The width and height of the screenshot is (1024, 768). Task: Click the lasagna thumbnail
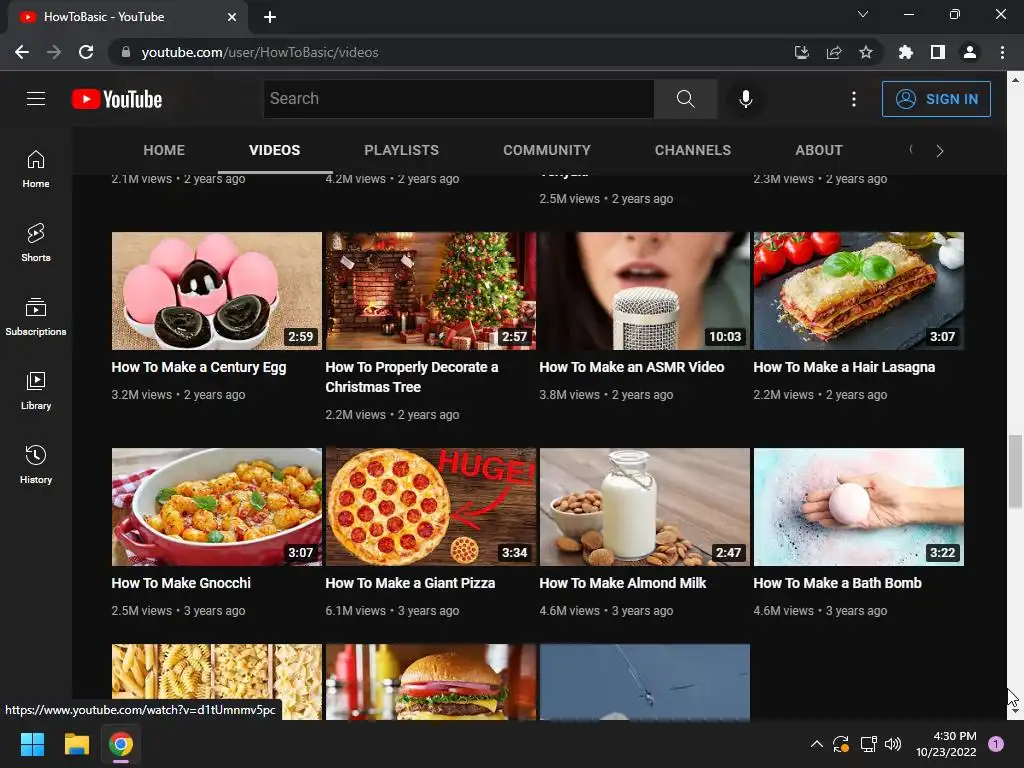pos(859,291)
